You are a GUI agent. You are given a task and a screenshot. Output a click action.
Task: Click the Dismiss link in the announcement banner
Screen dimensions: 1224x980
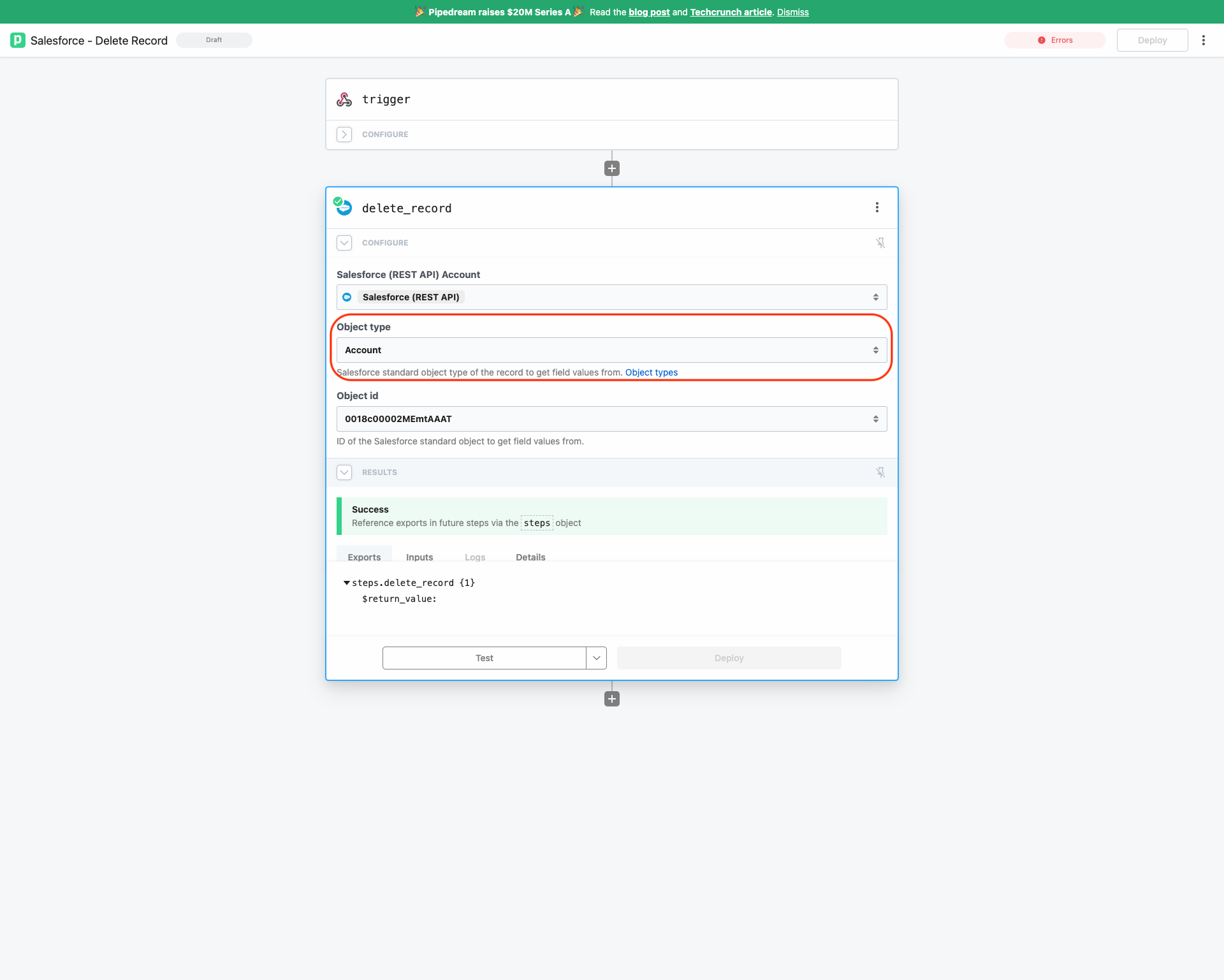[792, 11]
